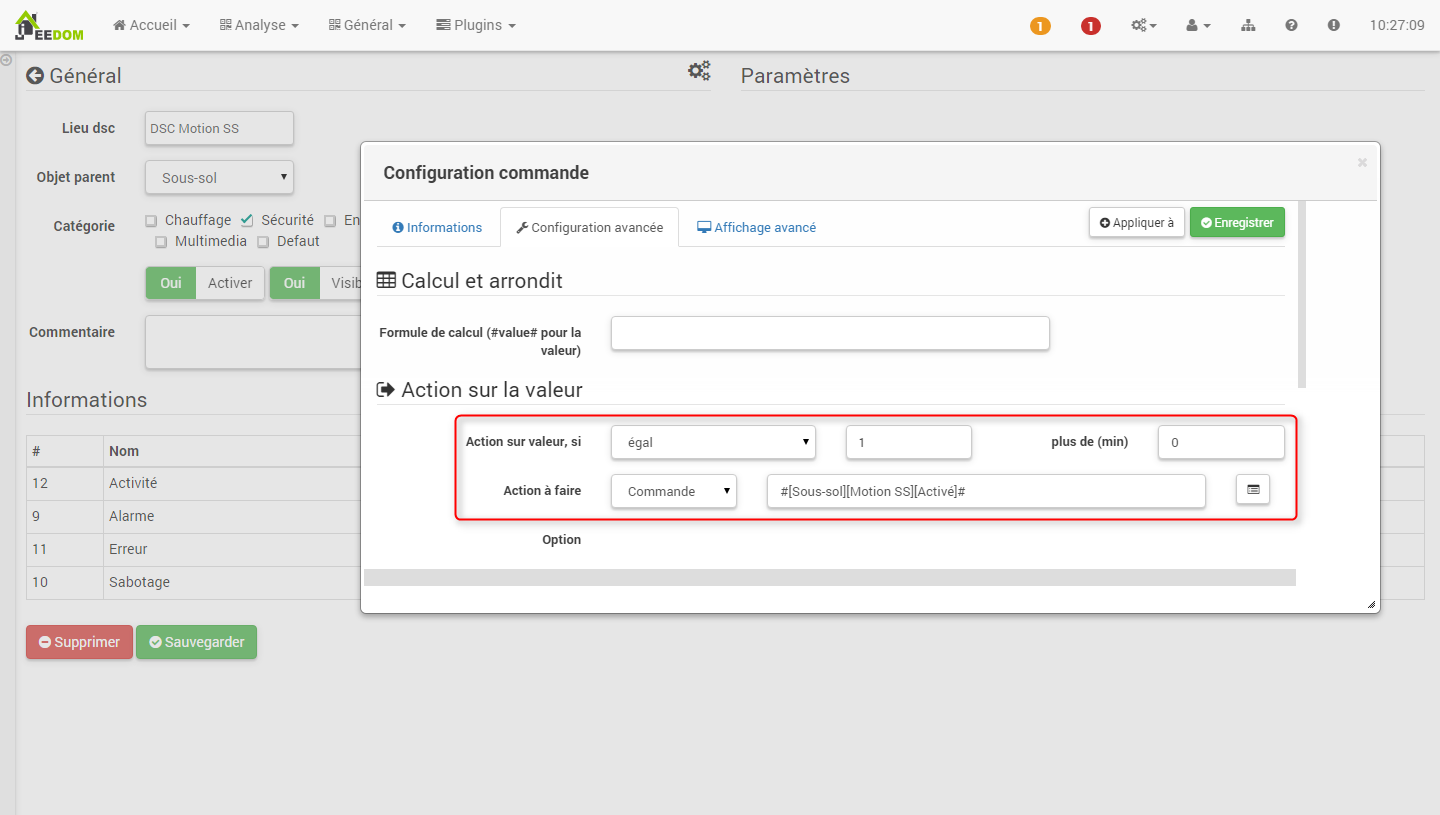Image resolution: width=1440 pixels, height=815 pixels.
Task: Click the sitemap network icon
Action: [x=1248, y=25]
